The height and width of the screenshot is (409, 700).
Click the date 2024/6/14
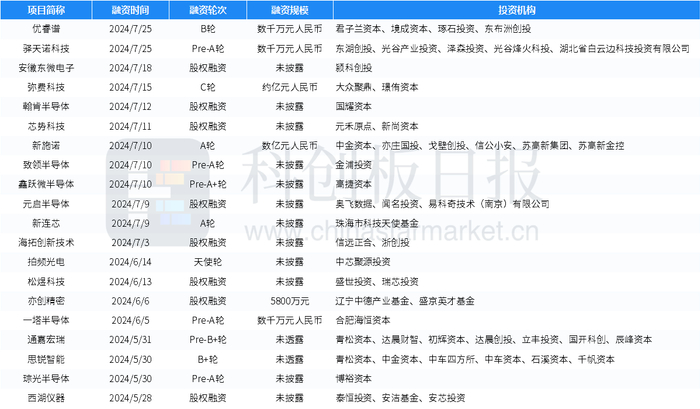click(130, 262)
